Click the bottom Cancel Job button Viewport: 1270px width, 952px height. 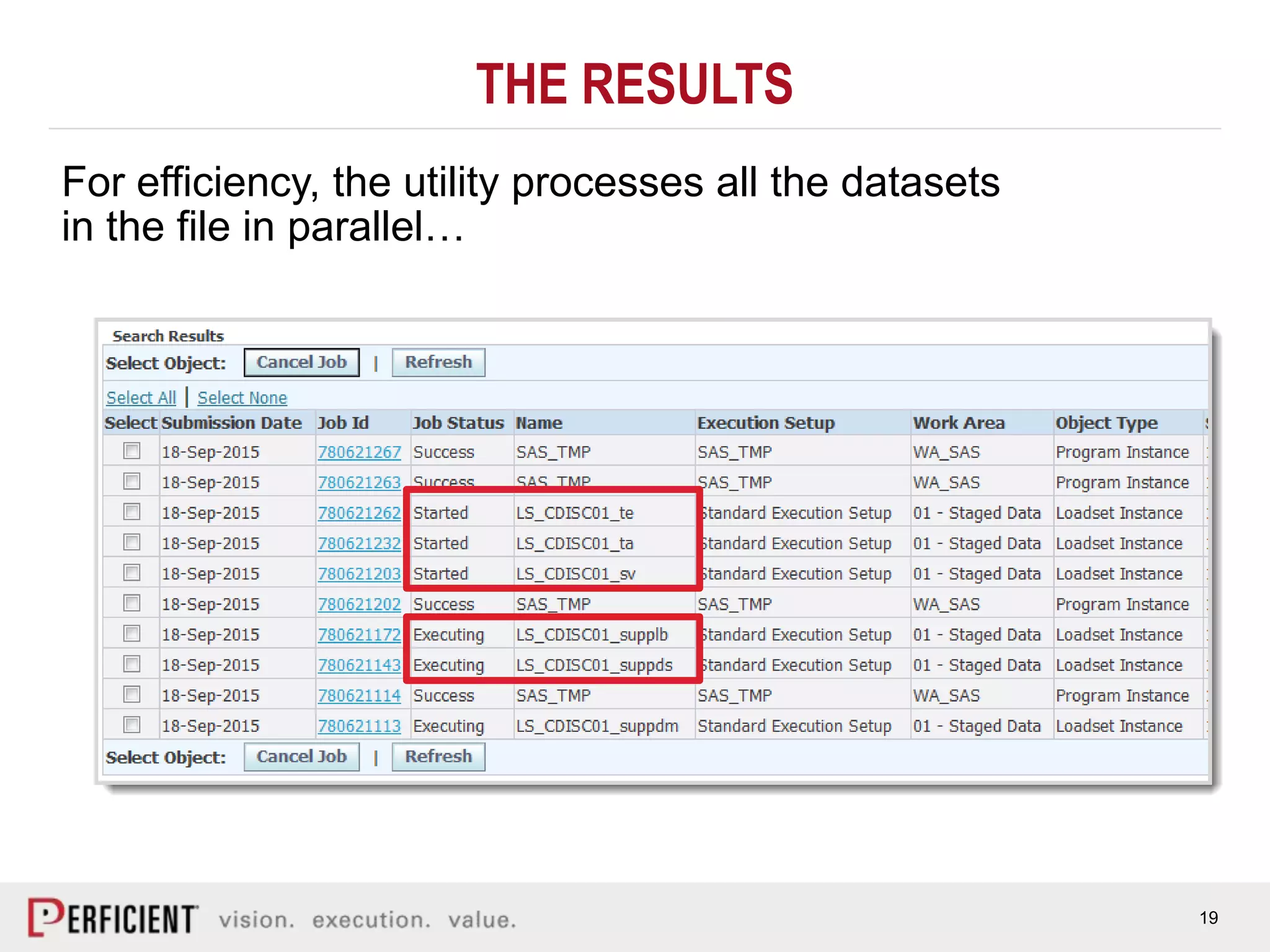point(301,757)
